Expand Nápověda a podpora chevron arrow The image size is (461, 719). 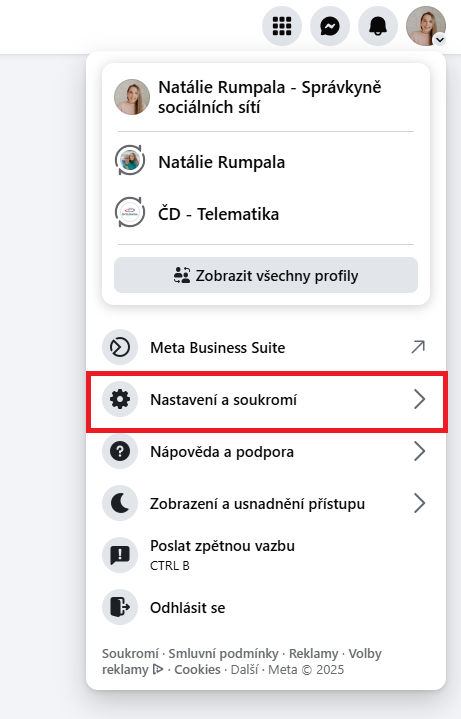pyautogui.click(x=419, y=451)
